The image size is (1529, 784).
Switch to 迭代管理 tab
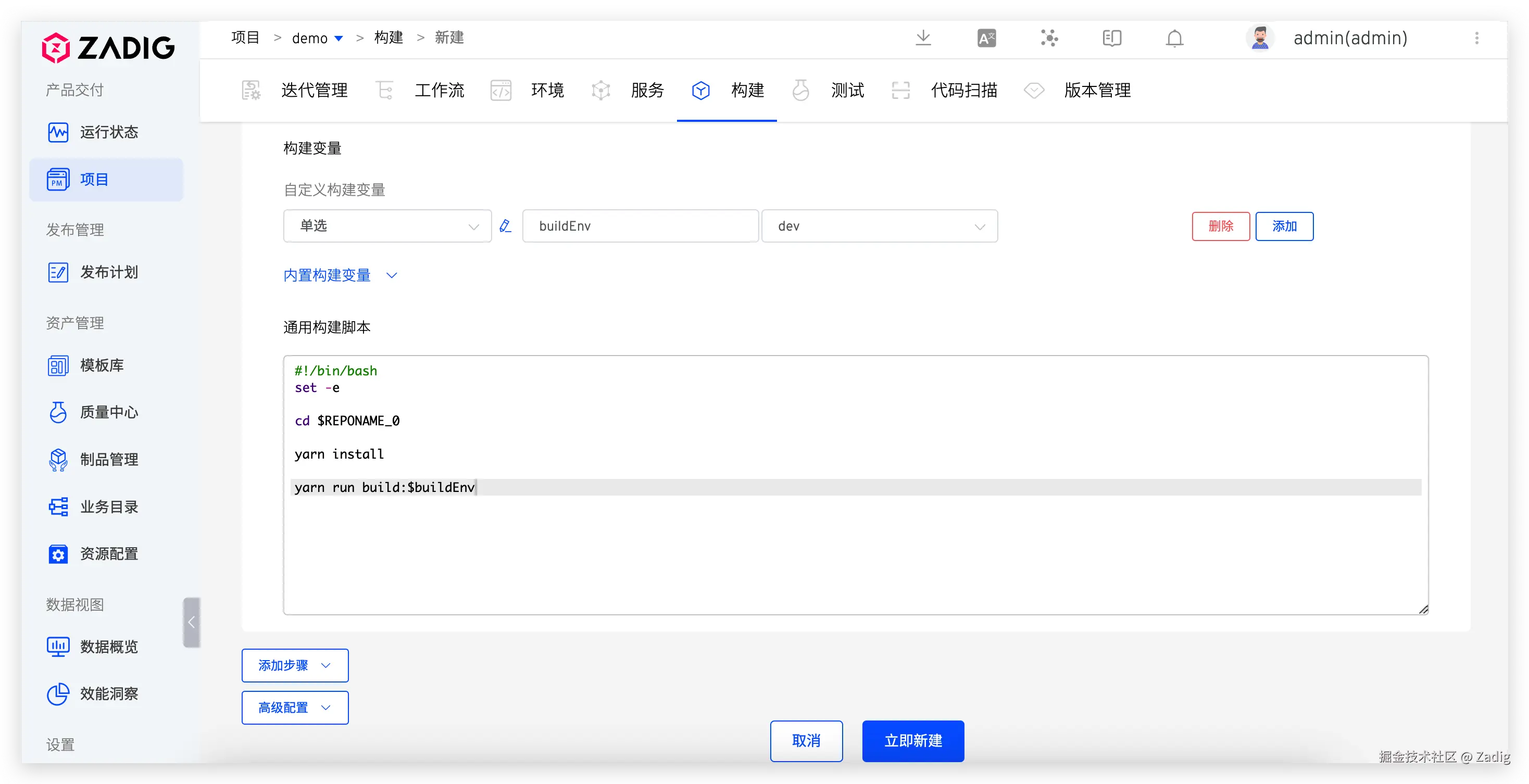point(295,90)
